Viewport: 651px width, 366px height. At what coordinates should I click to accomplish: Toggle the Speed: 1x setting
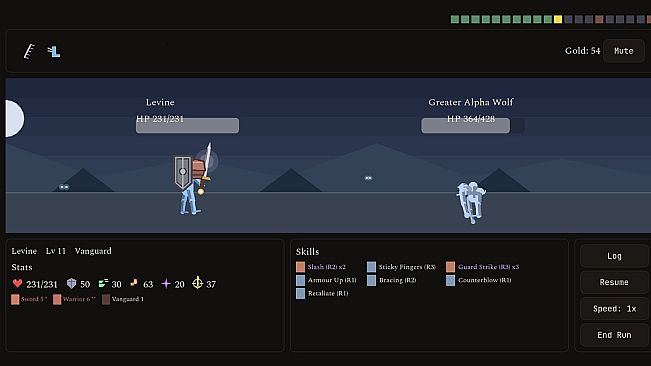coord(614,309)
